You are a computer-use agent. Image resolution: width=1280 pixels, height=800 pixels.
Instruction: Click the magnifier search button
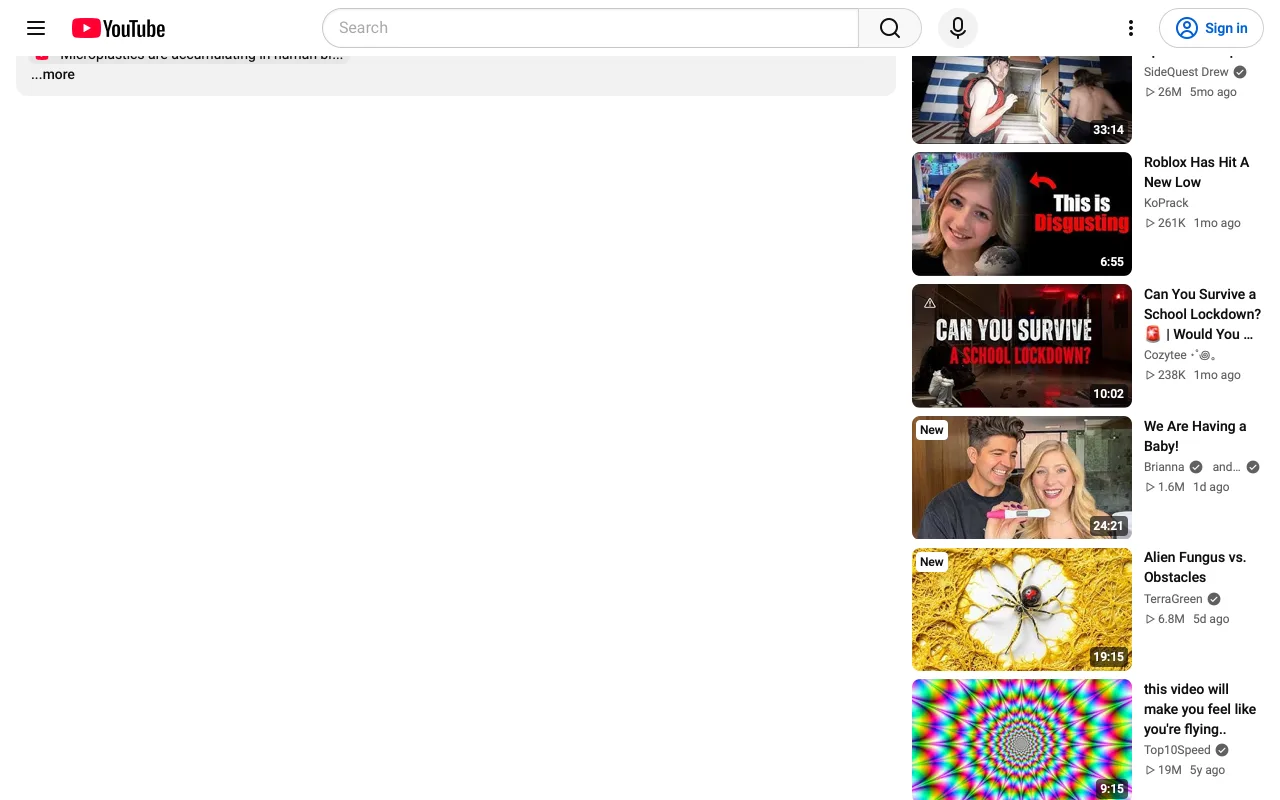tap(890, 28)
